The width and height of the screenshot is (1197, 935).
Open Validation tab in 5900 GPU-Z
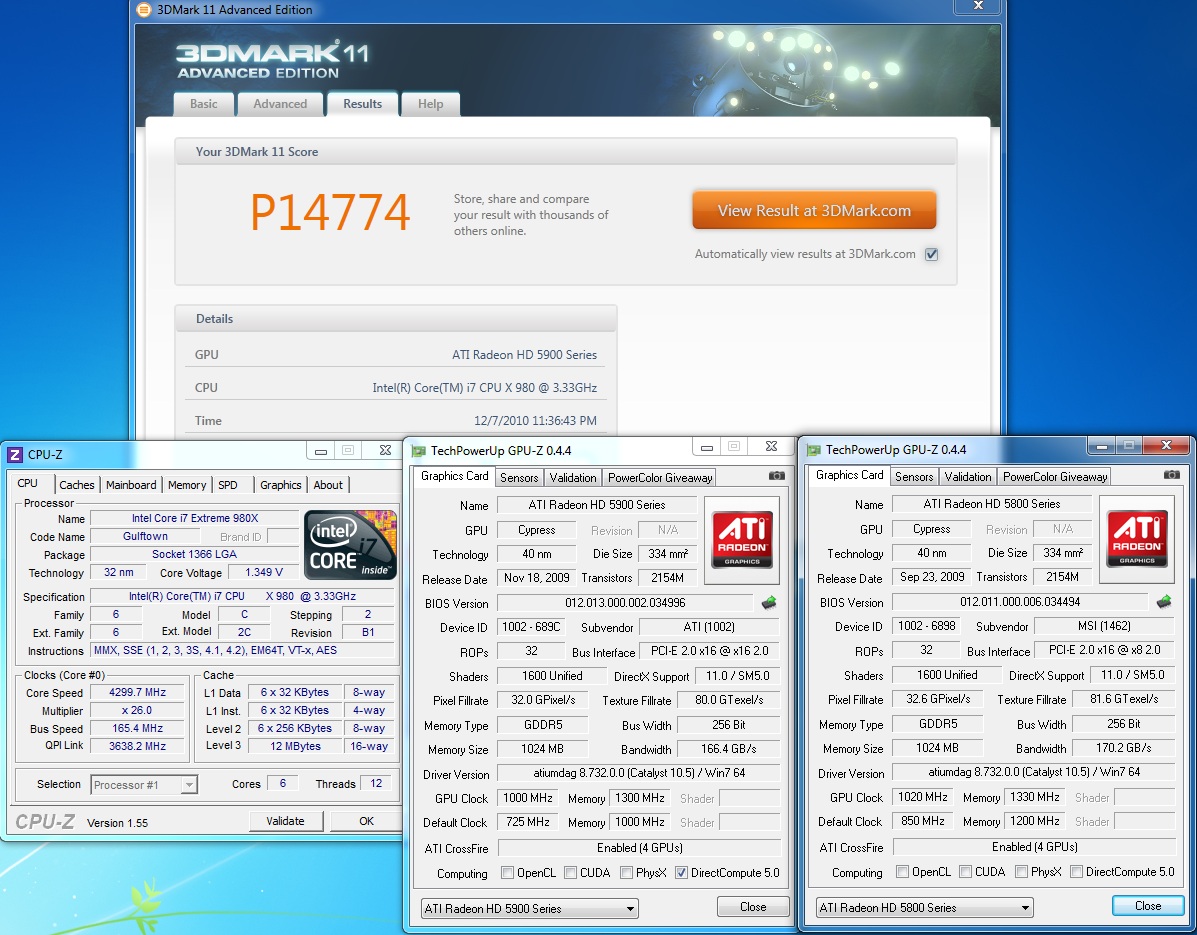pyautogui.click(x=573, y=478)
